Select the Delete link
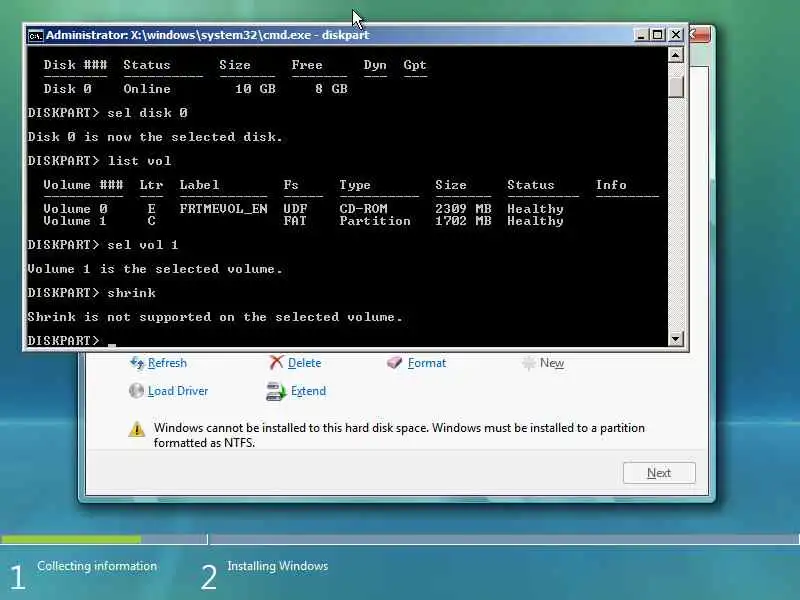This screenshot has height=600, width=800. coord(305,363)
